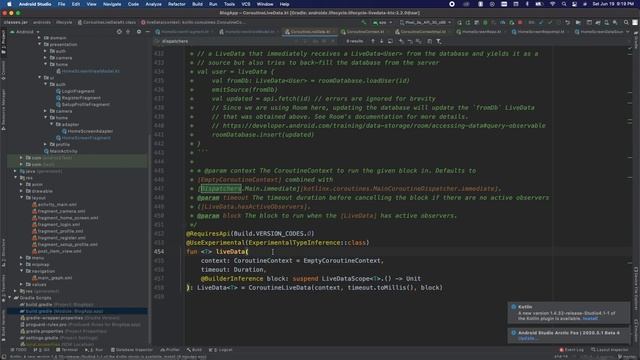Open the Build menu
The width and height of the screenshot is (640, 360).
pyautogui.click(x=198, y=4)
